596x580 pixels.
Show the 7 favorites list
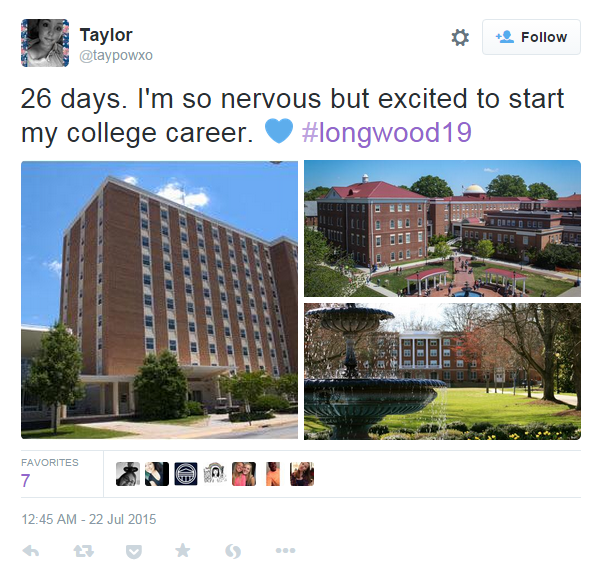(49, 473)
